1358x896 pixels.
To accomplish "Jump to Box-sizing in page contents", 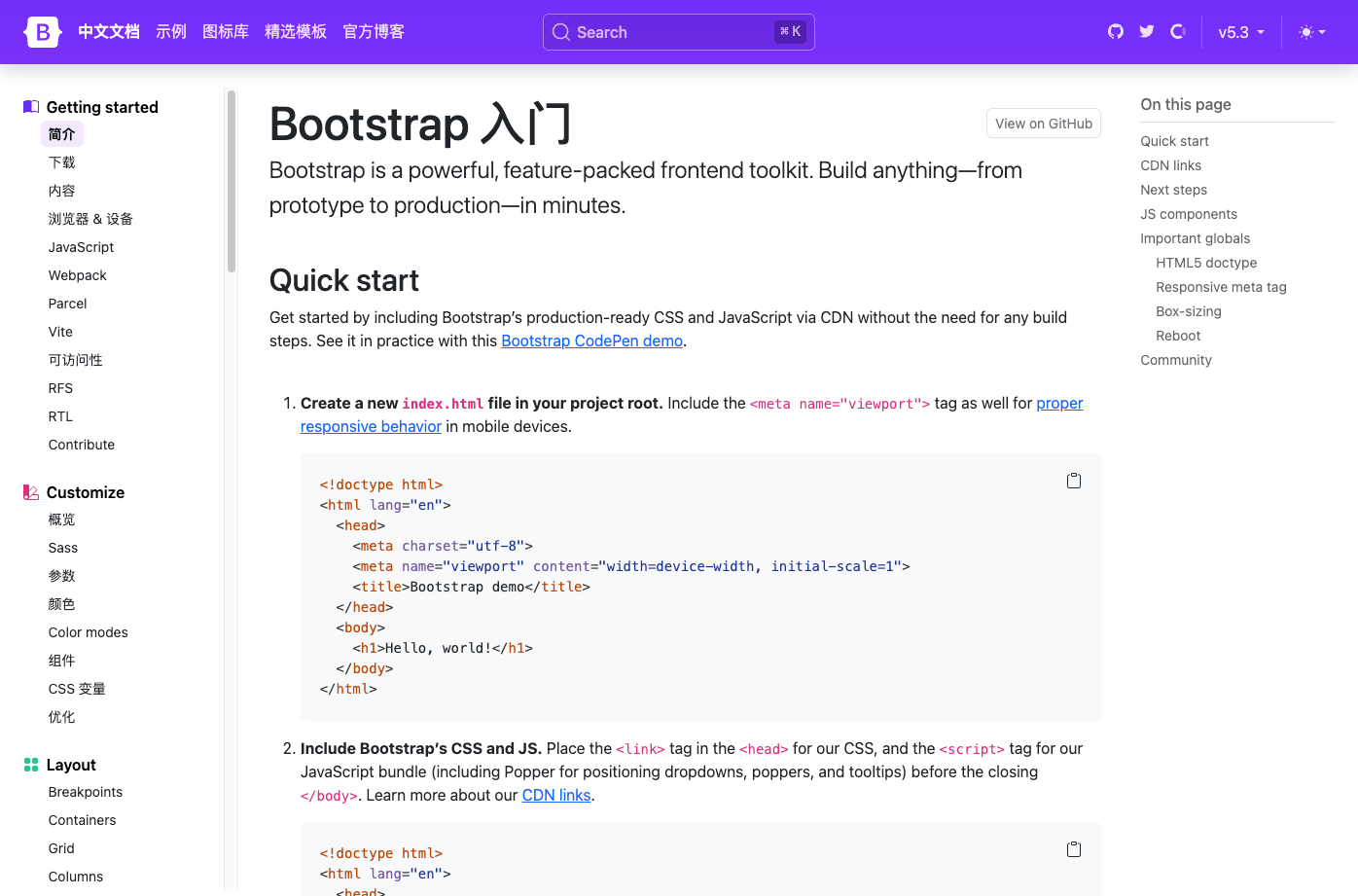I will (x=1189, y=311).
